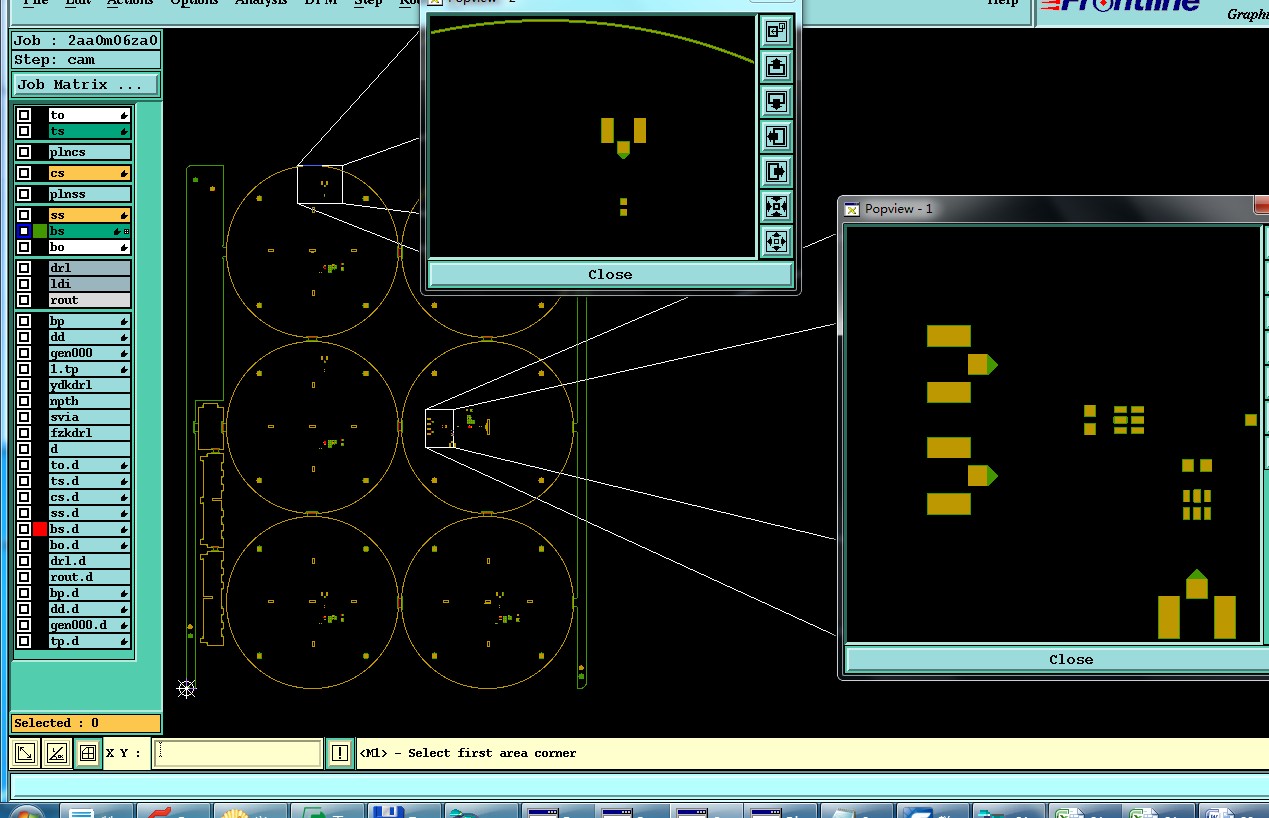Click pan right icon in Popview 2
The image size is (1269, 818).
pos(776,172)
